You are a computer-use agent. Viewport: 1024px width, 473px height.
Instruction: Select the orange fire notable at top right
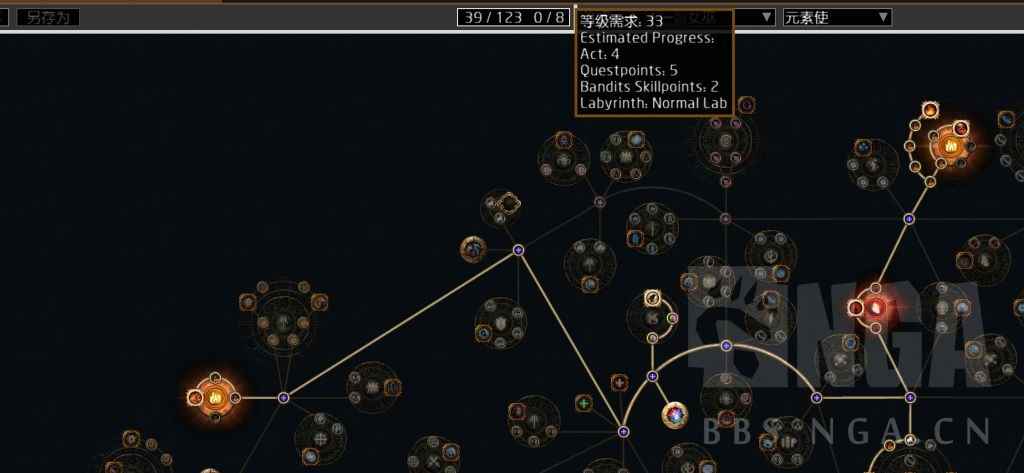948,146
